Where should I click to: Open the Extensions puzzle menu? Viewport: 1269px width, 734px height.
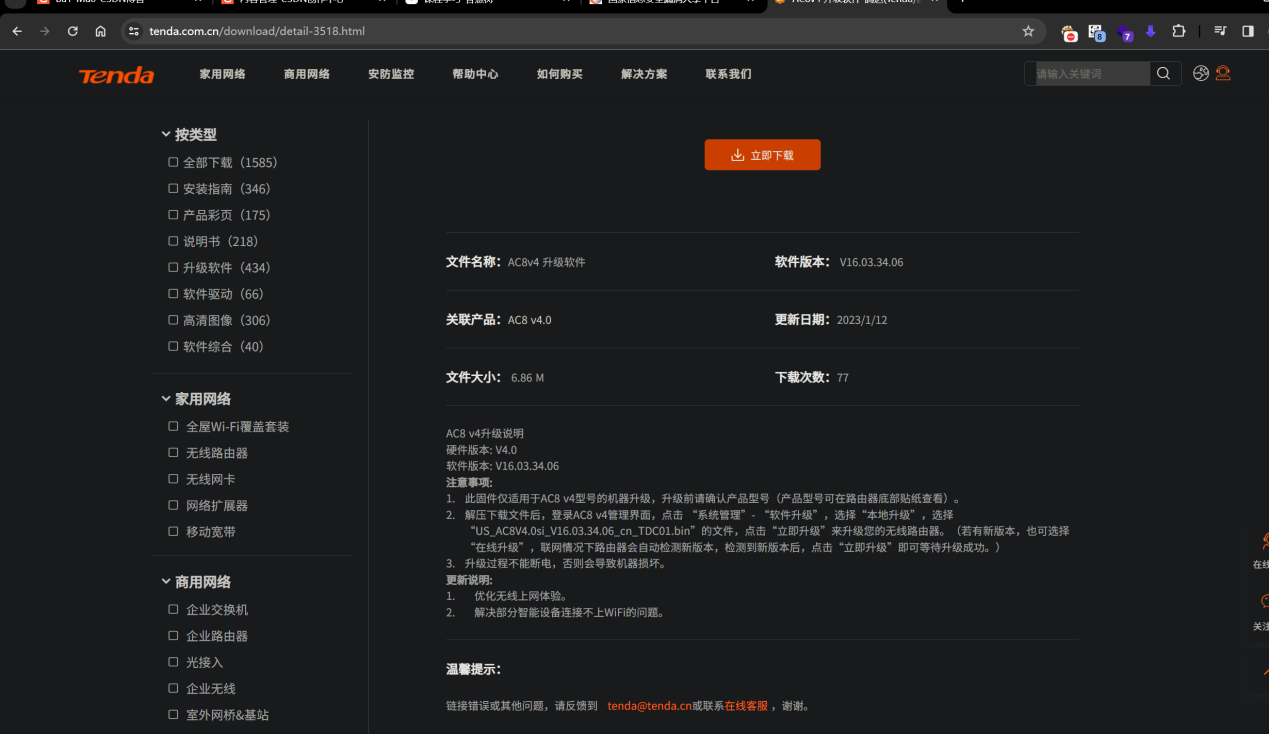[1178, 31]
